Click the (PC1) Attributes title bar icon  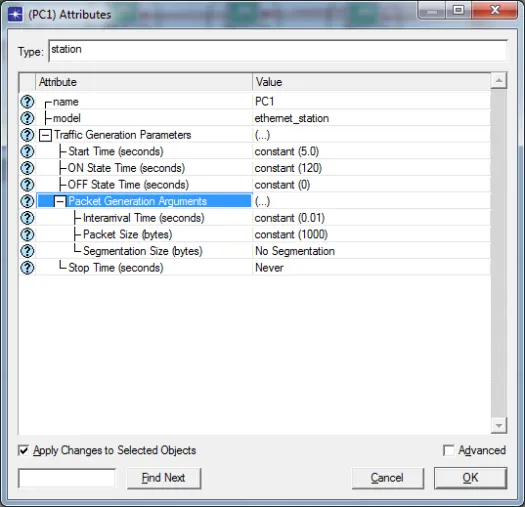(15, 15)
